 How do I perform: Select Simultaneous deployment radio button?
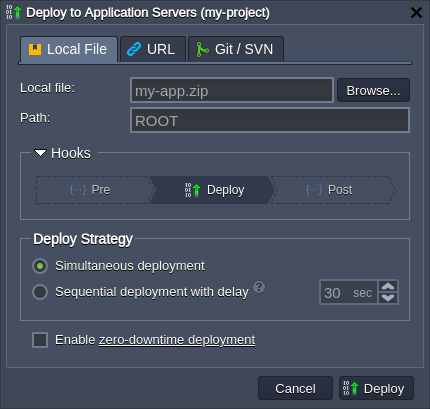pos(40,266)
